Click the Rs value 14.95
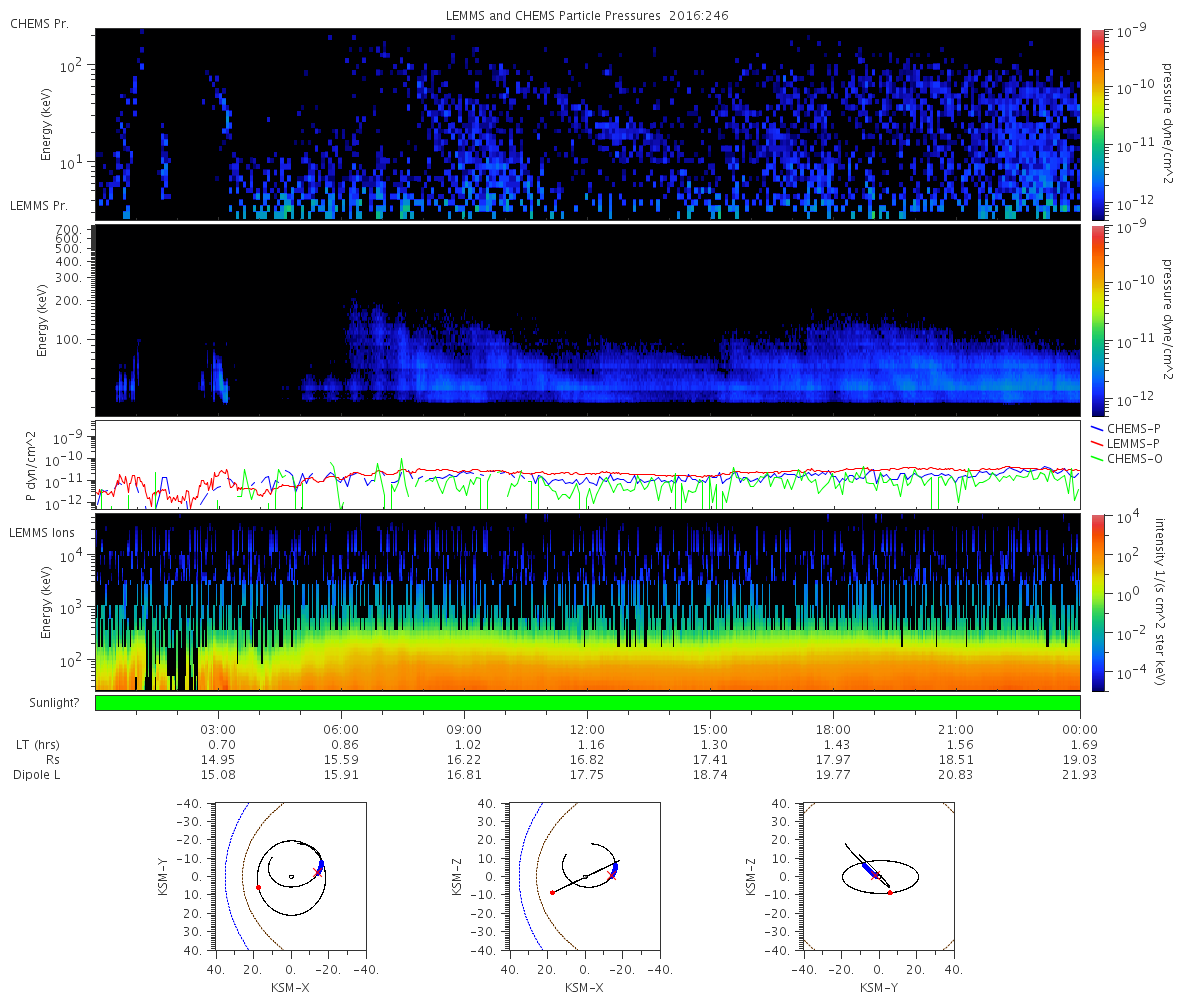Viewport: 1200px width, 1000px height. [x=221, y=760]
